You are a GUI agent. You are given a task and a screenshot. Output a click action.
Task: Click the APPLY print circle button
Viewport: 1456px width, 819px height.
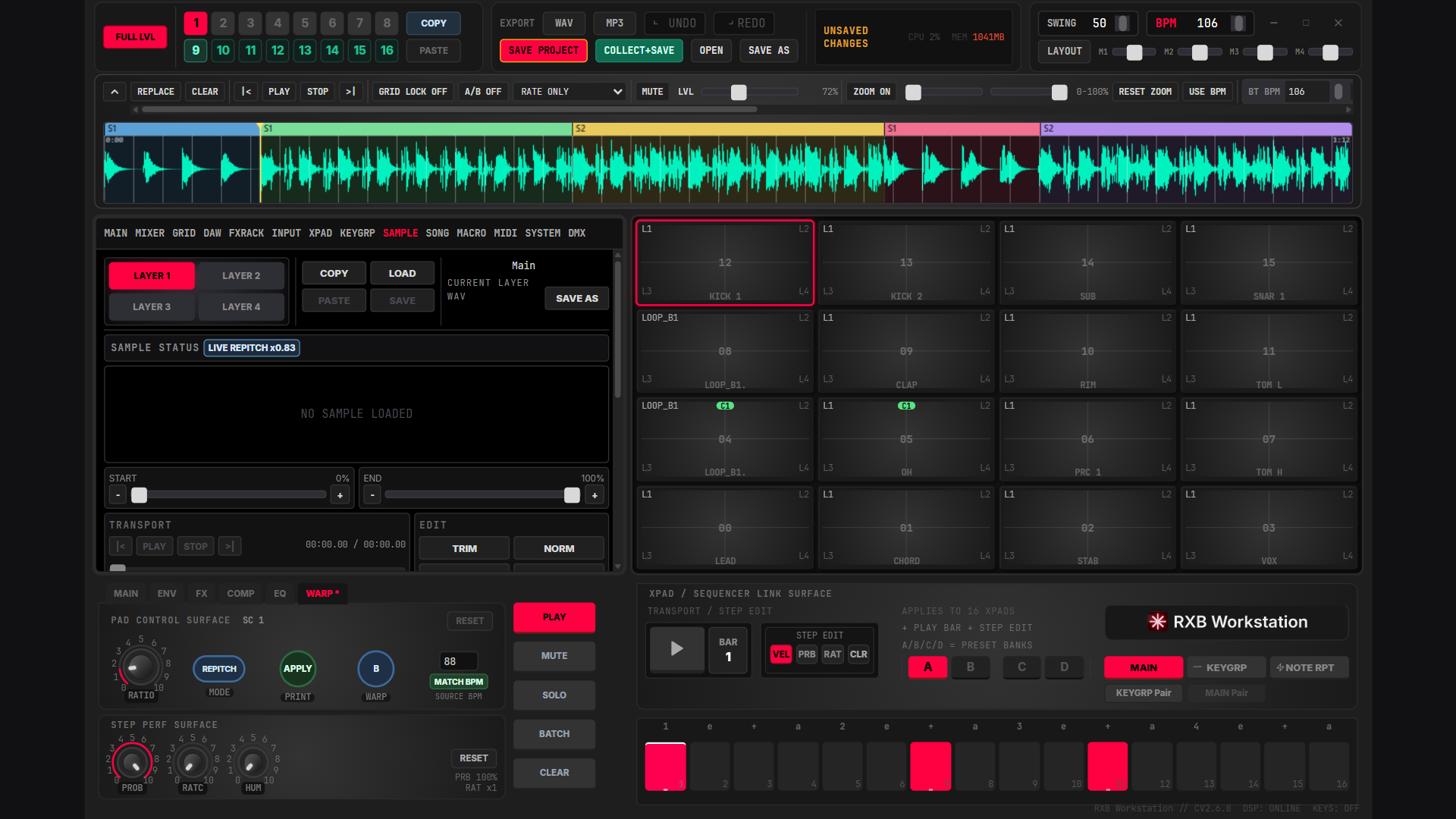coord(298,669)
